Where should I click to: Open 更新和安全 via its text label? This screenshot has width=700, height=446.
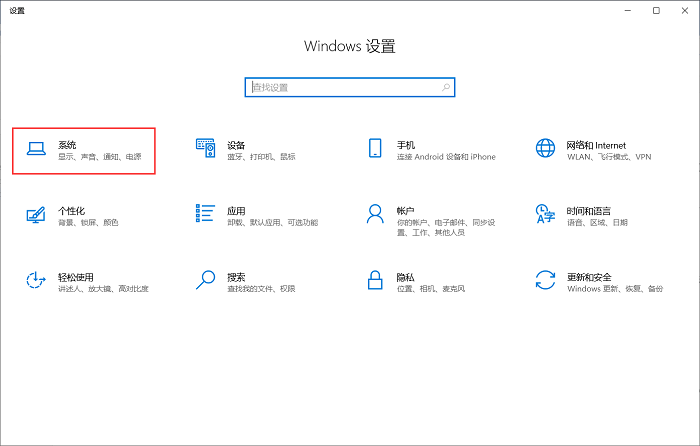[589, 277]
